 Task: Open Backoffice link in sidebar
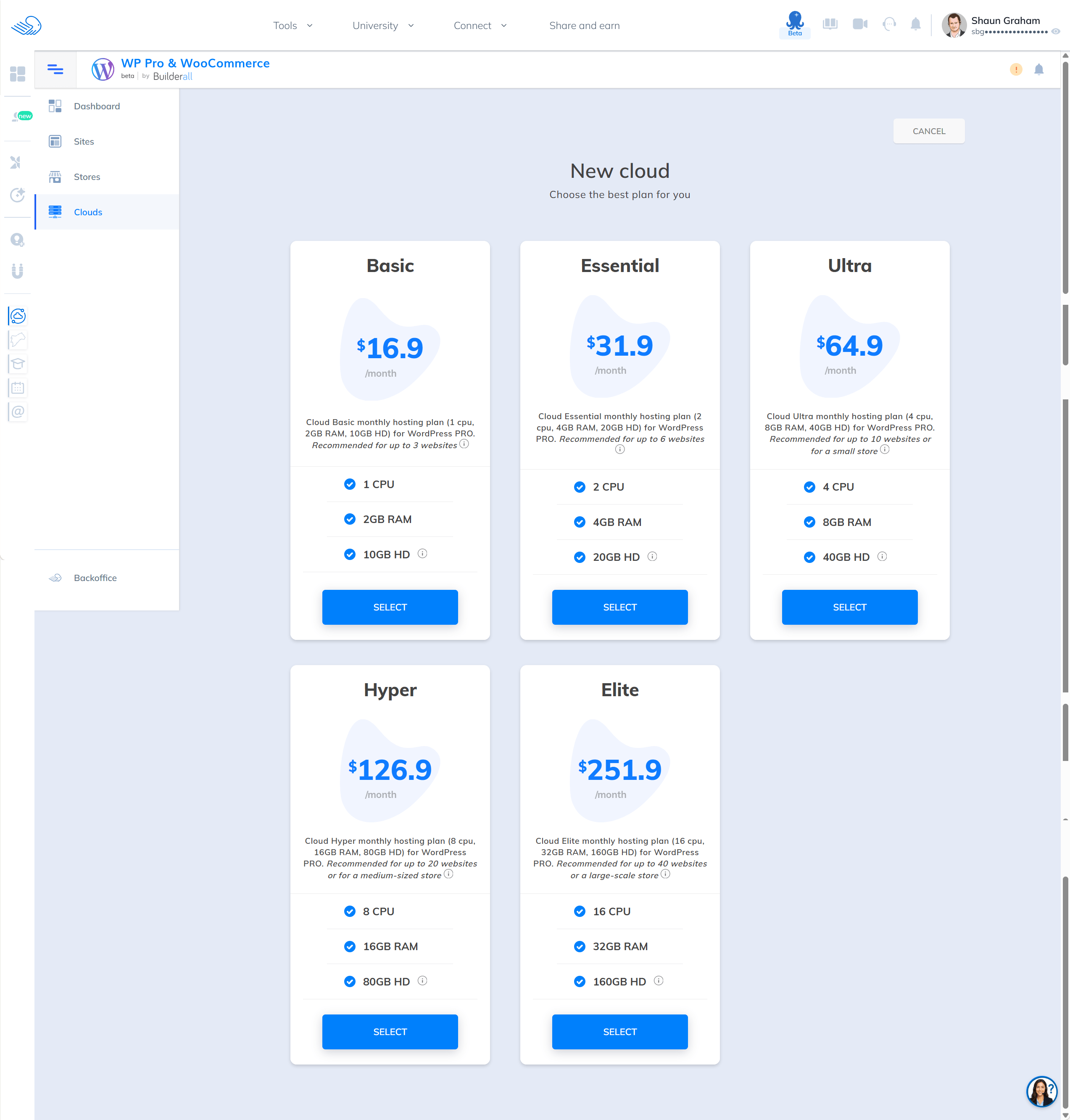pos(107,578)
